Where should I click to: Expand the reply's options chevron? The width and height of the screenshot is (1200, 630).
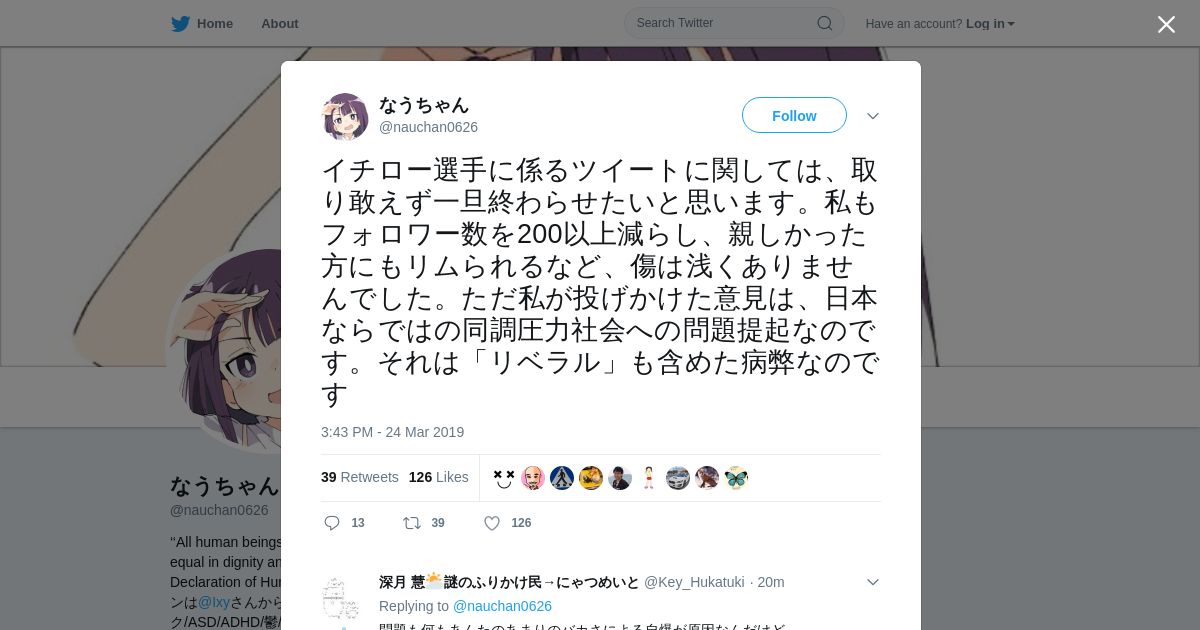[873, 582]
